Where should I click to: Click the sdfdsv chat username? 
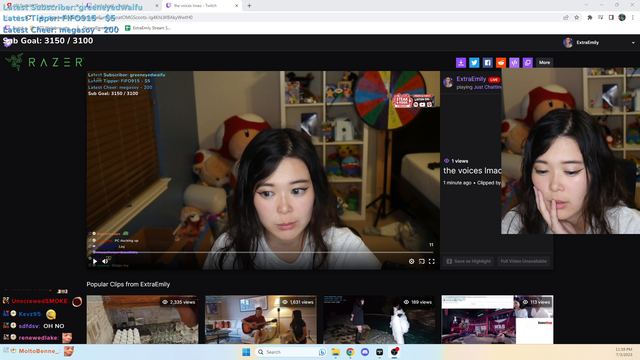(x=29, y=326)
